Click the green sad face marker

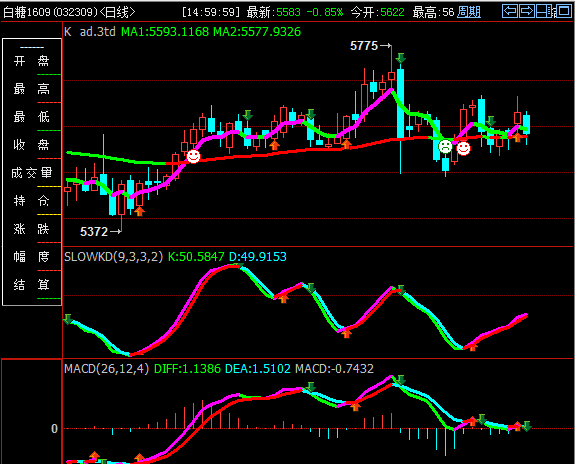pos(445,146)
